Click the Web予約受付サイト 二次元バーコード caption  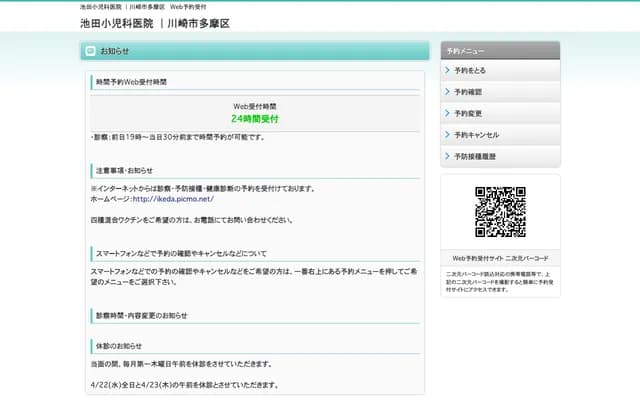point(500,258)
